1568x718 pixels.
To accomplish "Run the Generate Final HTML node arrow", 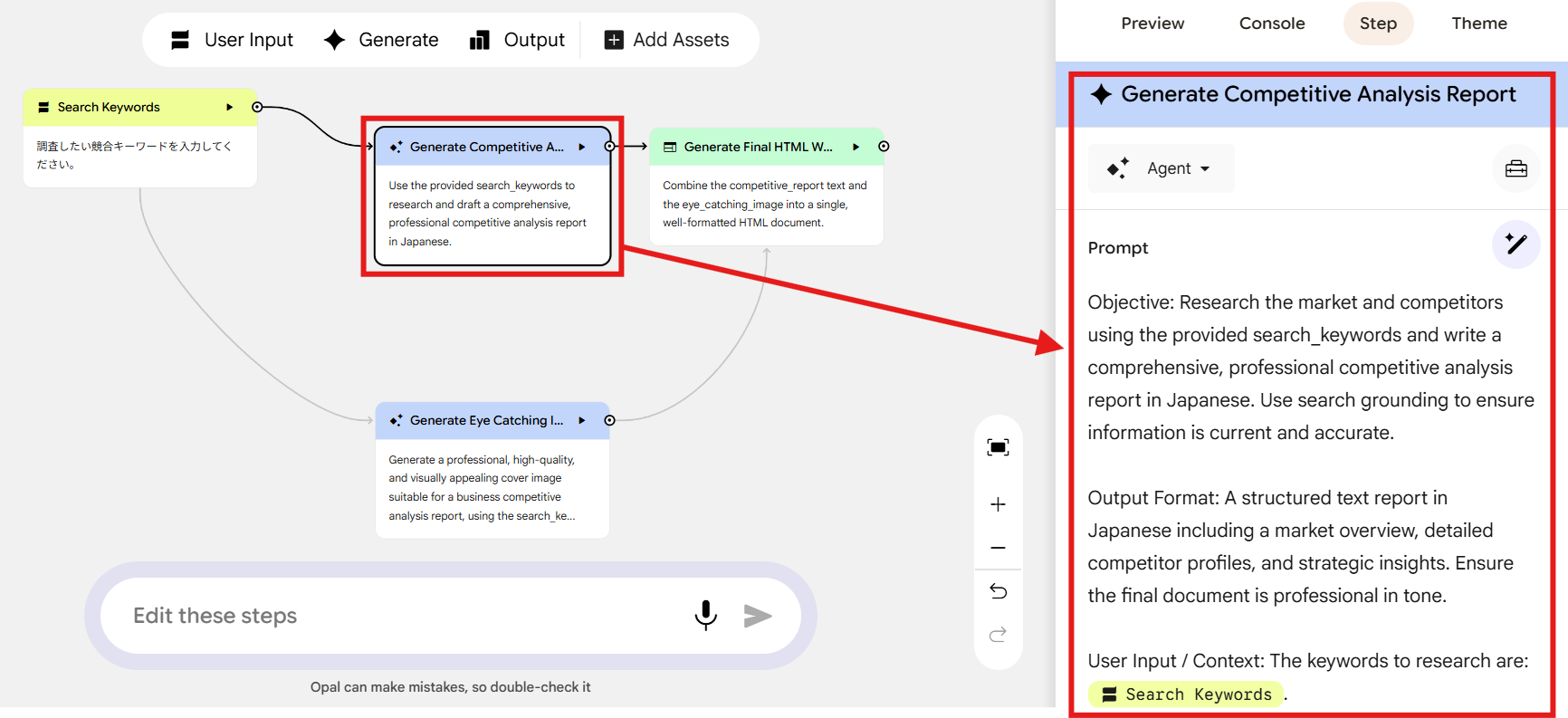I will point(856,147).
